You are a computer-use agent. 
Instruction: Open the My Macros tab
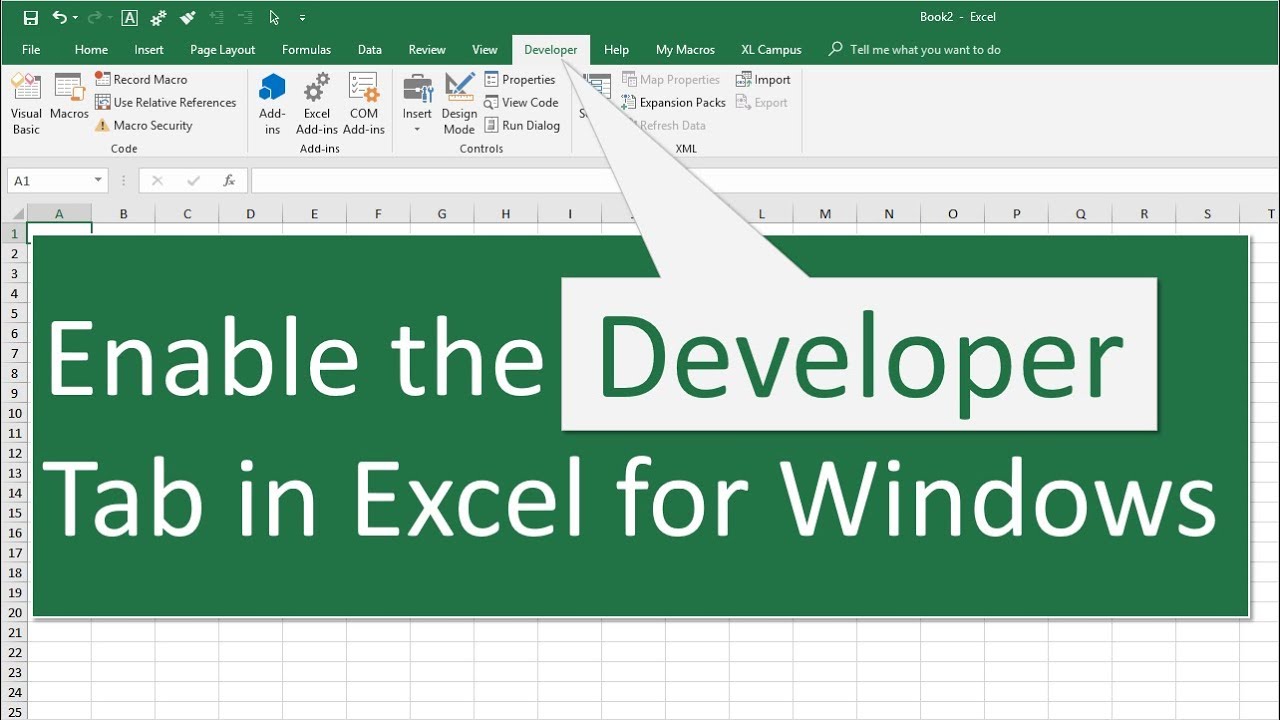(x=685, y=49)
